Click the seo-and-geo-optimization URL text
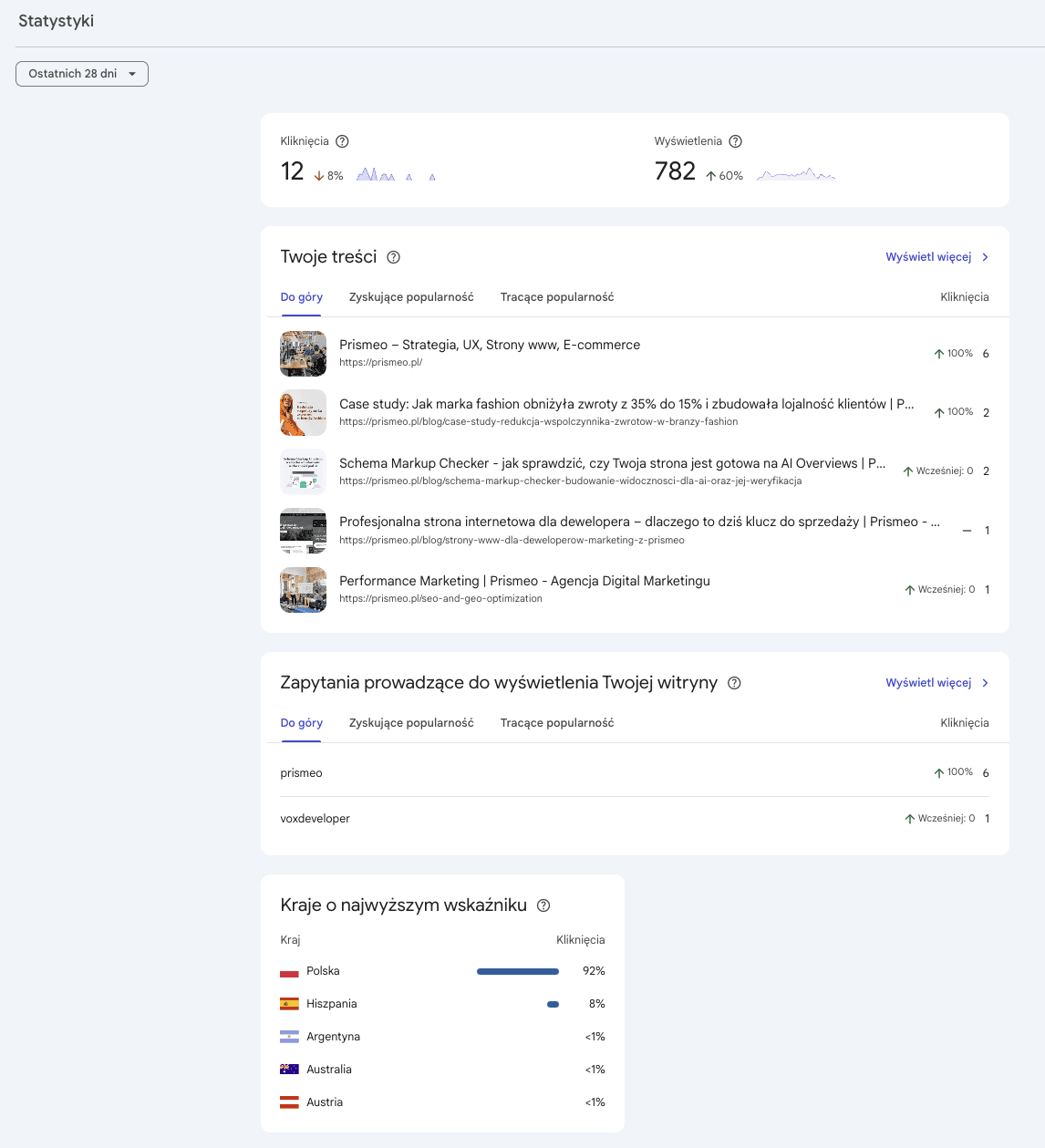This screenshot has width=1045, height=1148. click(440, 598)
